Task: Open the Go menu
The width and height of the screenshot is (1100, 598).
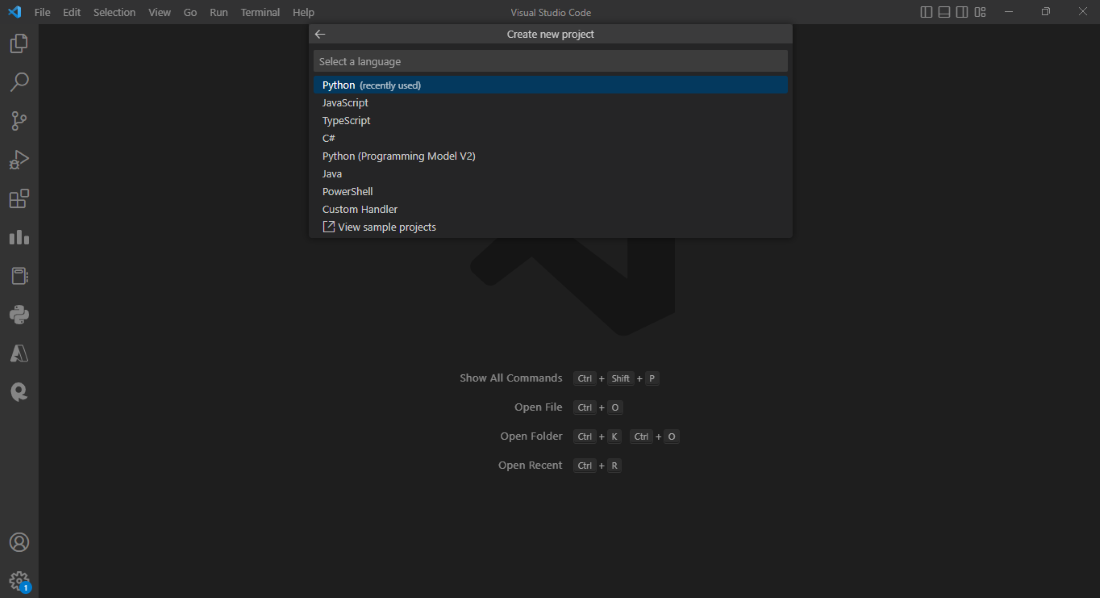Action: click(190, 12)
